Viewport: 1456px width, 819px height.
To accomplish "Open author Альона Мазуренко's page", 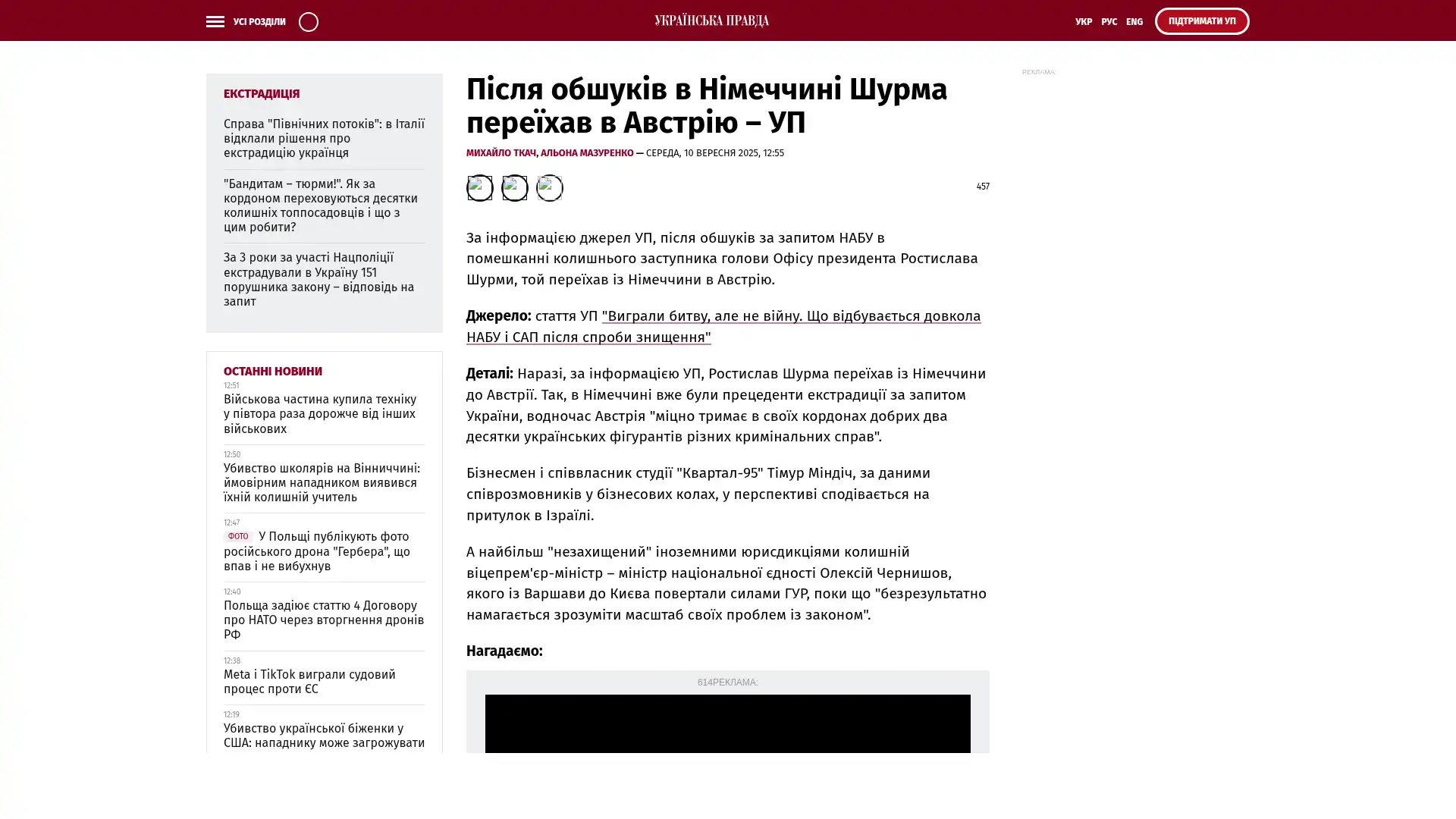I will (586, 153).
